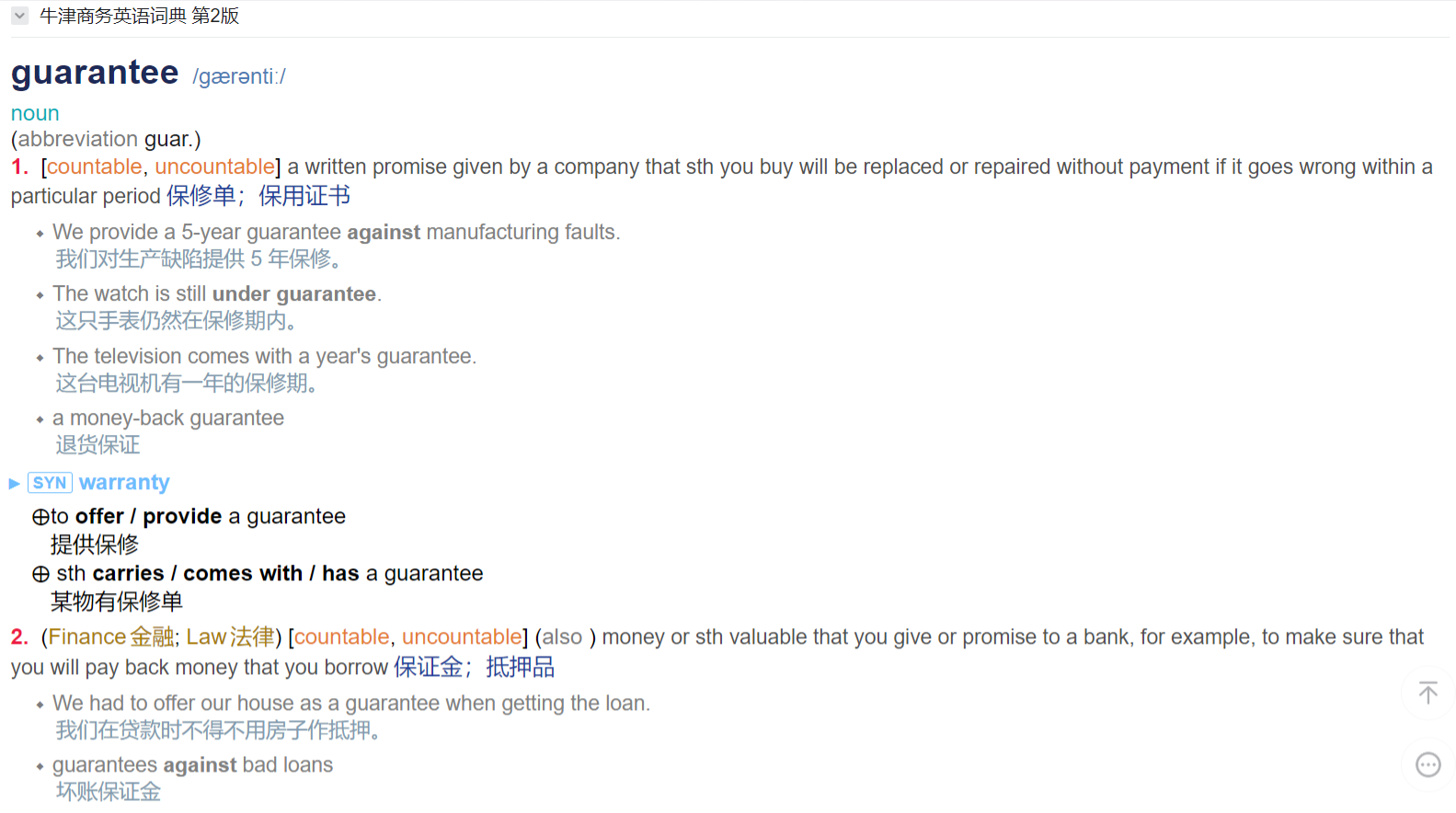This screenshot has height=813, width=1456.
Task: Collapse the 牛津商务英语词典 dictionary section chevron
Action: click(19, 16)
